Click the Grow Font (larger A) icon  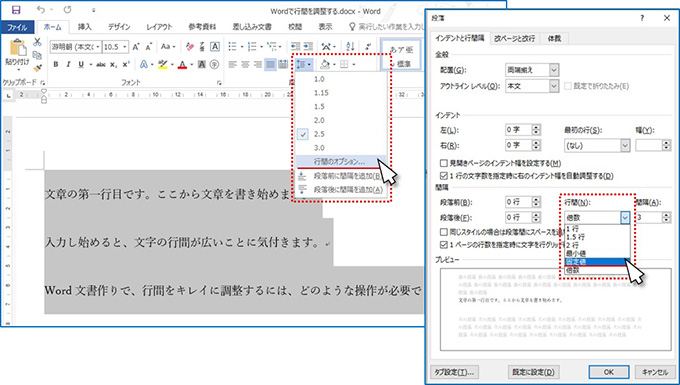(136, 47)
